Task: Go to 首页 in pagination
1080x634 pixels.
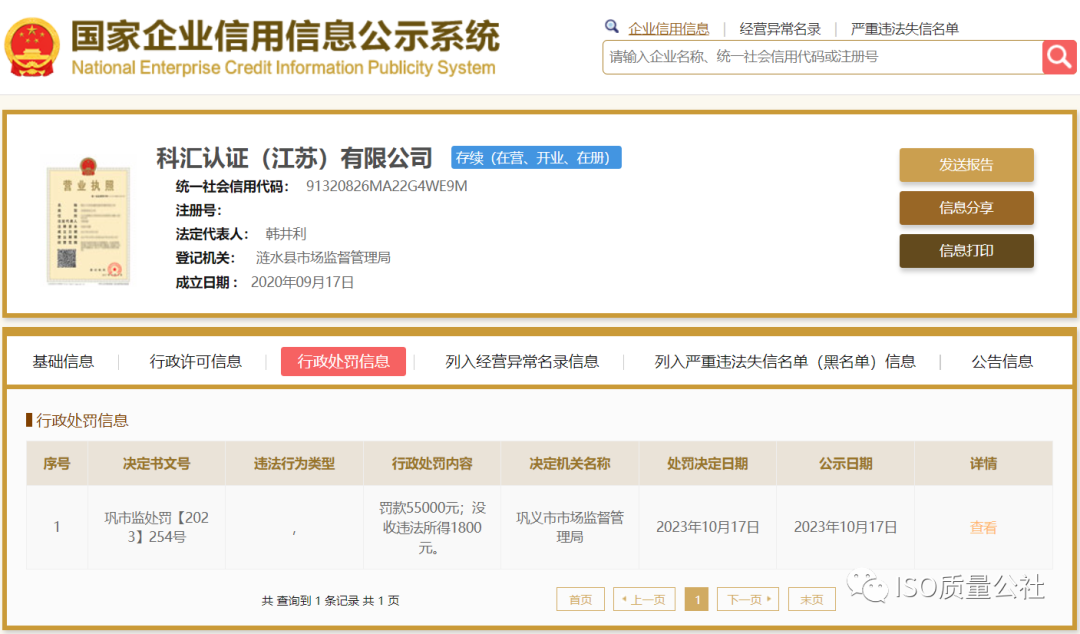Action: point(580,600)
